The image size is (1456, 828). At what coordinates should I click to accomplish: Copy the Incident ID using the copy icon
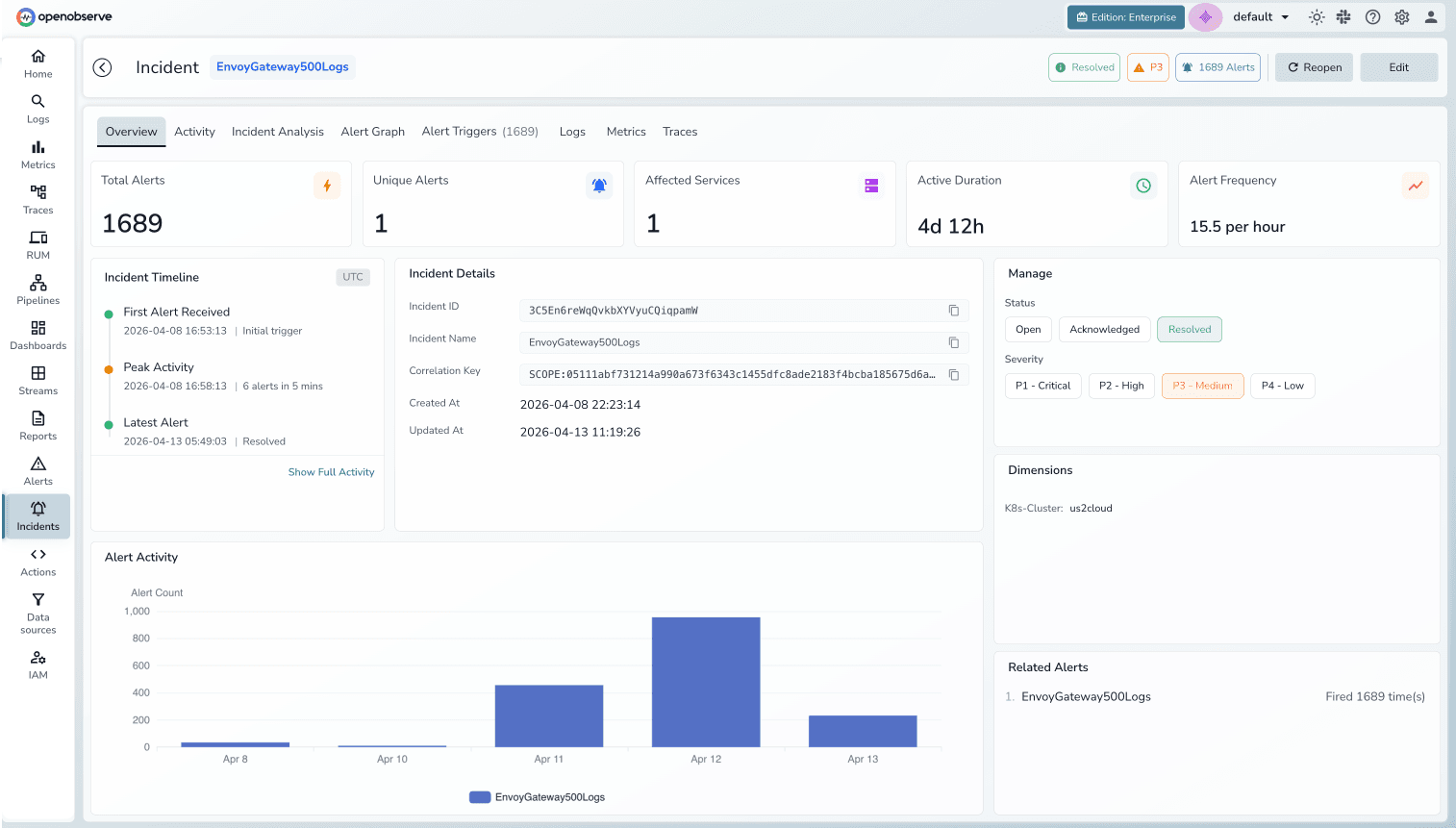pos(953,311)
